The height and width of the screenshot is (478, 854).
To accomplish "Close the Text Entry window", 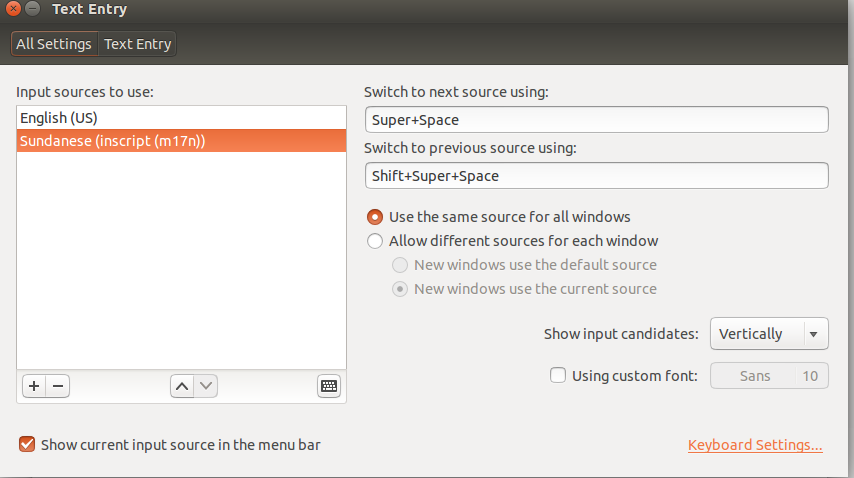I will (12, 10).
